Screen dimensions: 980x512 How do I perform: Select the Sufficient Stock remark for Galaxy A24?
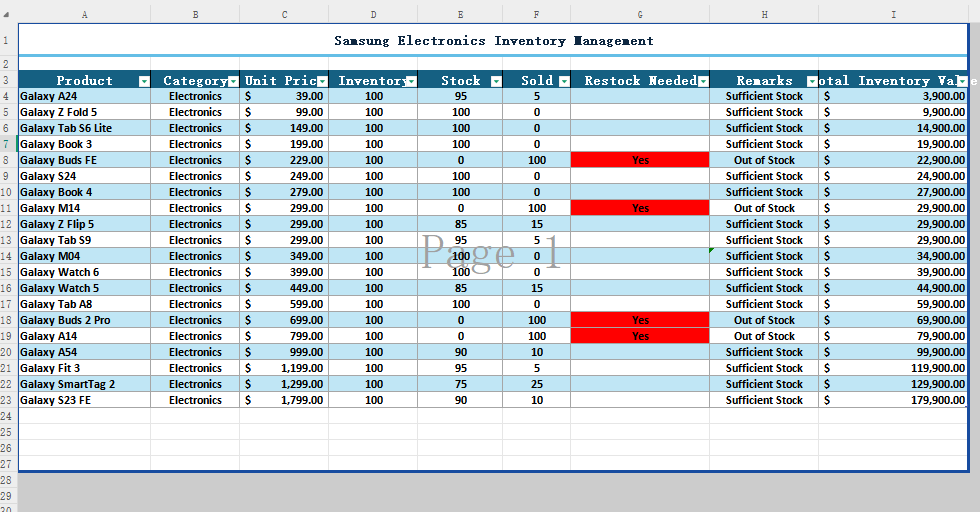(x=764, y=96)
